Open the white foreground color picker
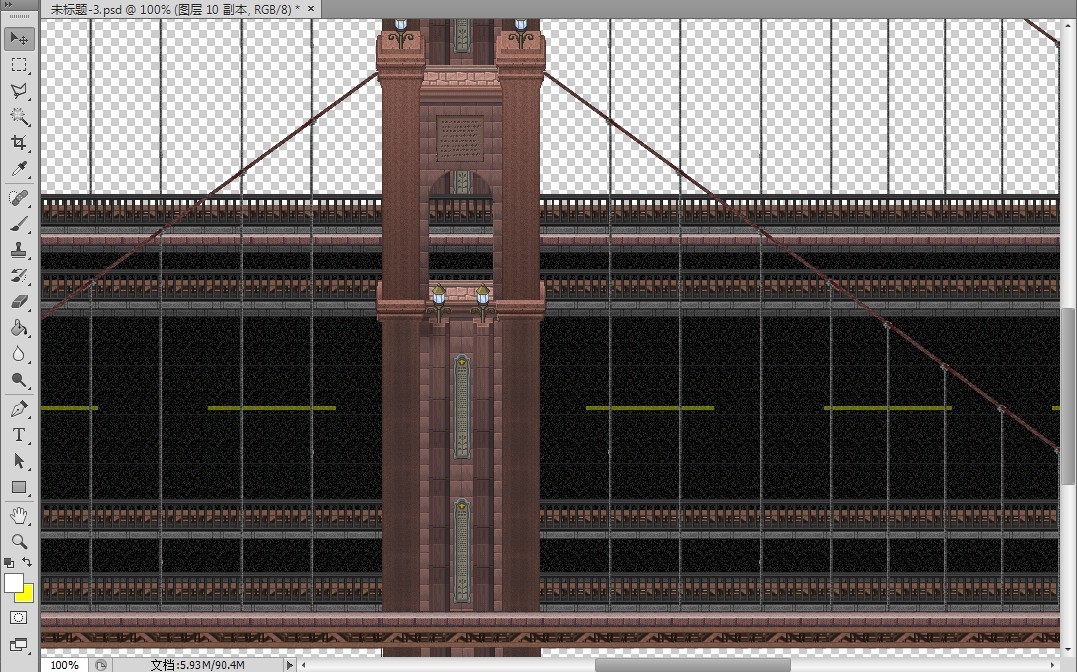The width and height of the screenshot is (1077, 672). pos(13,583)
